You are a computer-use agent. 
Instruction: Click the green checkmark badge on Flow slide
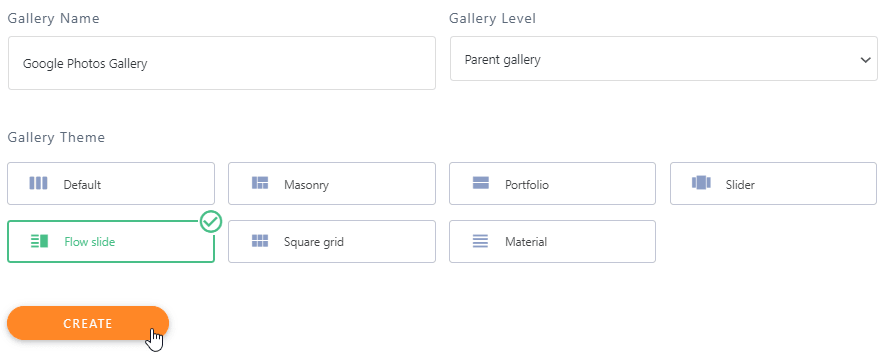coord(211,222)
